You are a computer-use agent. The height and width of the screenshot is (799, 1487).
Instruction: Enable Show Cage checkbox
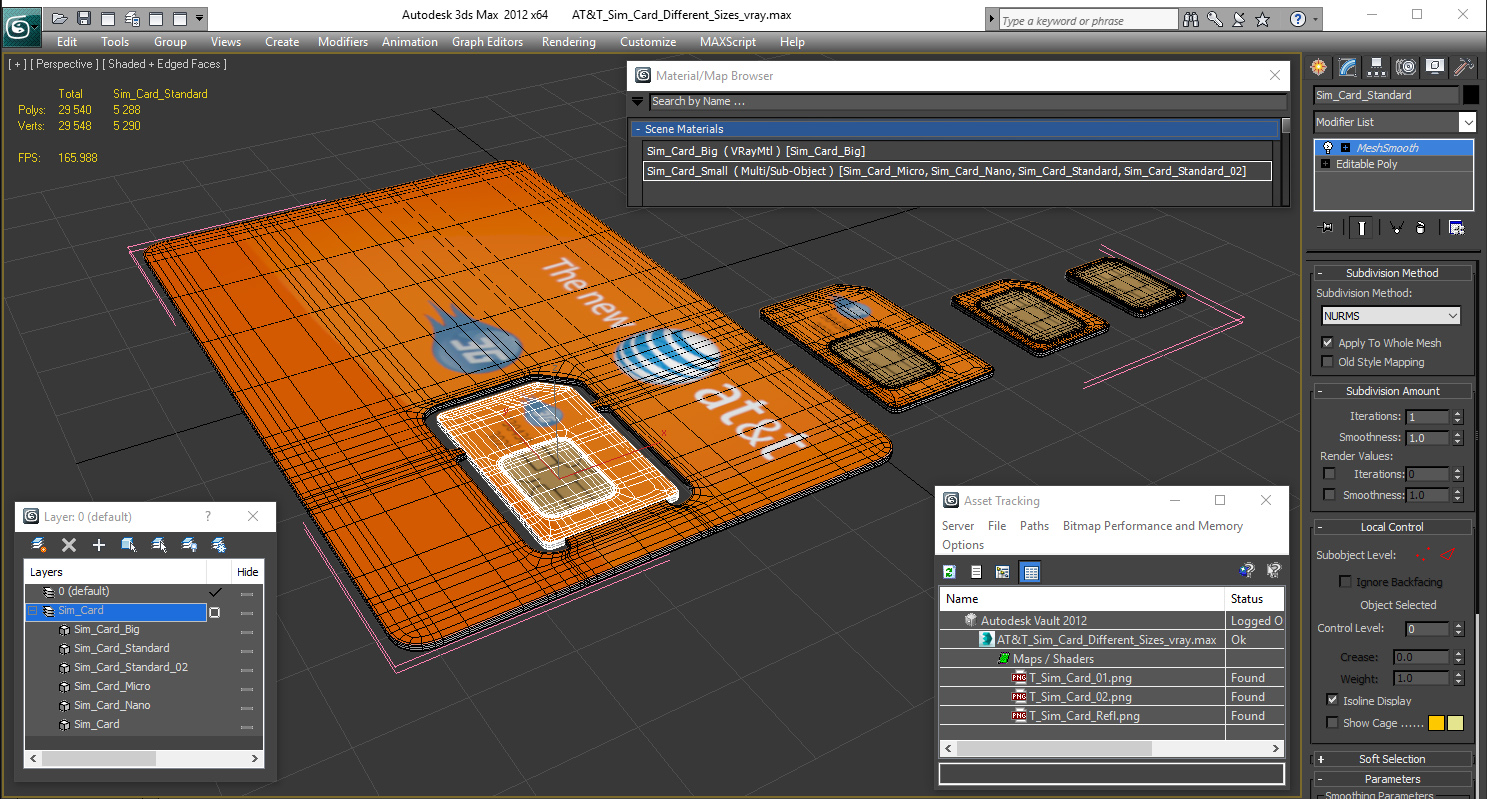(x=1332, y=723)
